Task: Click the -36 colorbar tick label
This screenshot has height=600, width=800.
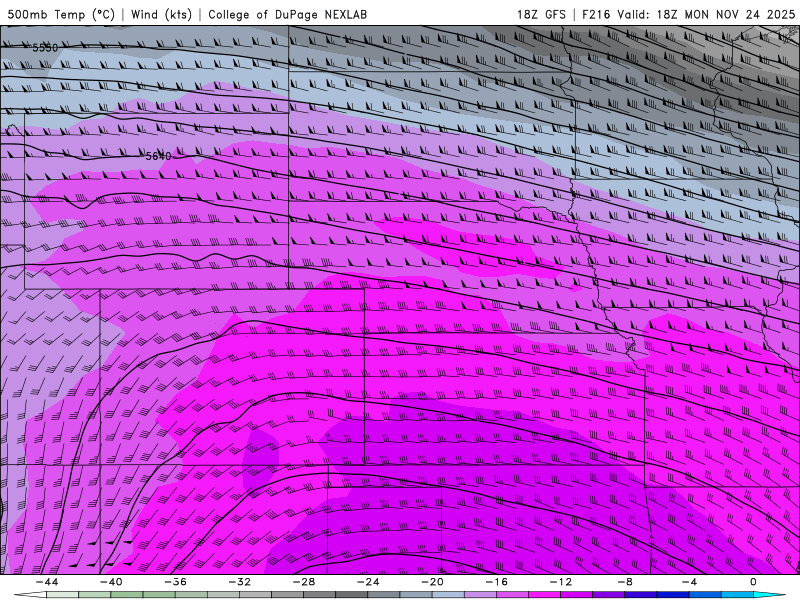Action: (x=175, y=582)
